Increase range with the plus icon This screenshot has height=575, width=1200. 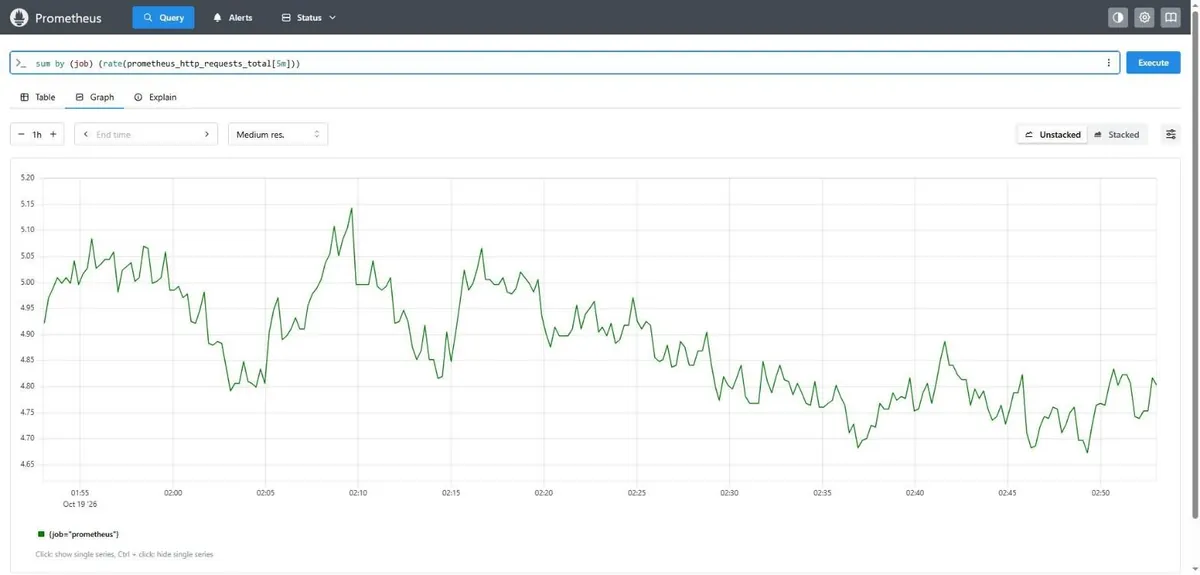53,134
